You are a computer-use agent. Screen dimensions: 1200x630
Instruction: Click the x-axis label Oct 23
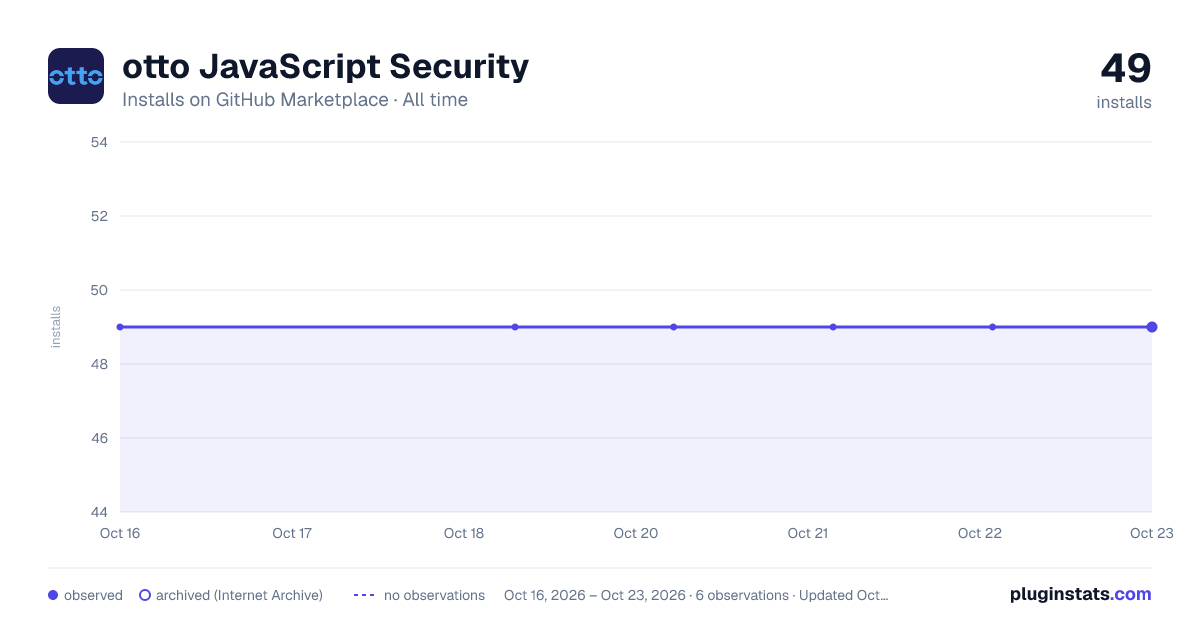(x=1150, y=533)
